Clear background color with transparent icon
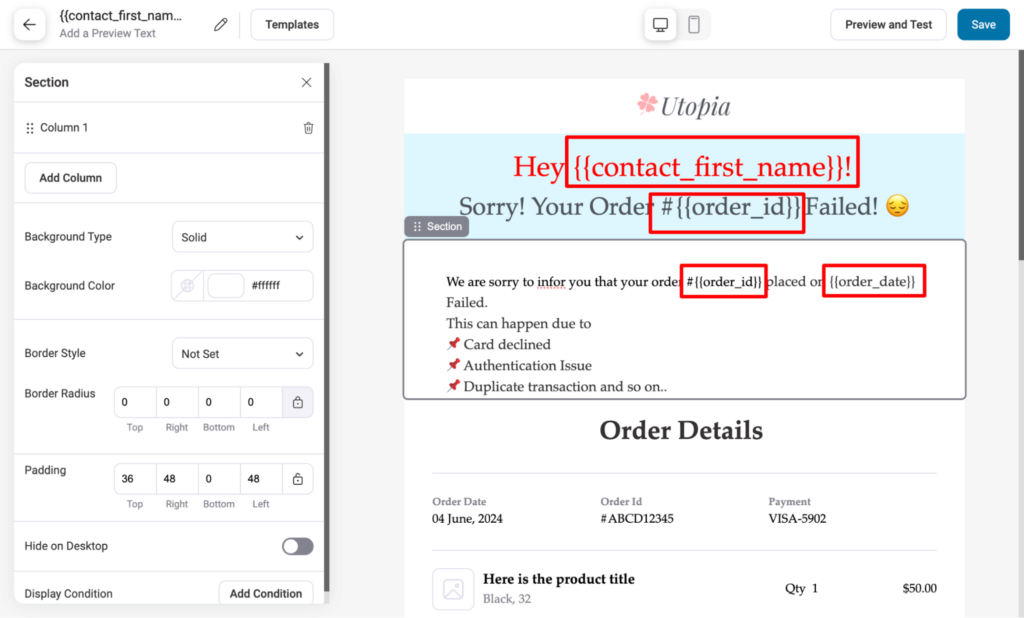 click(187, 286)
